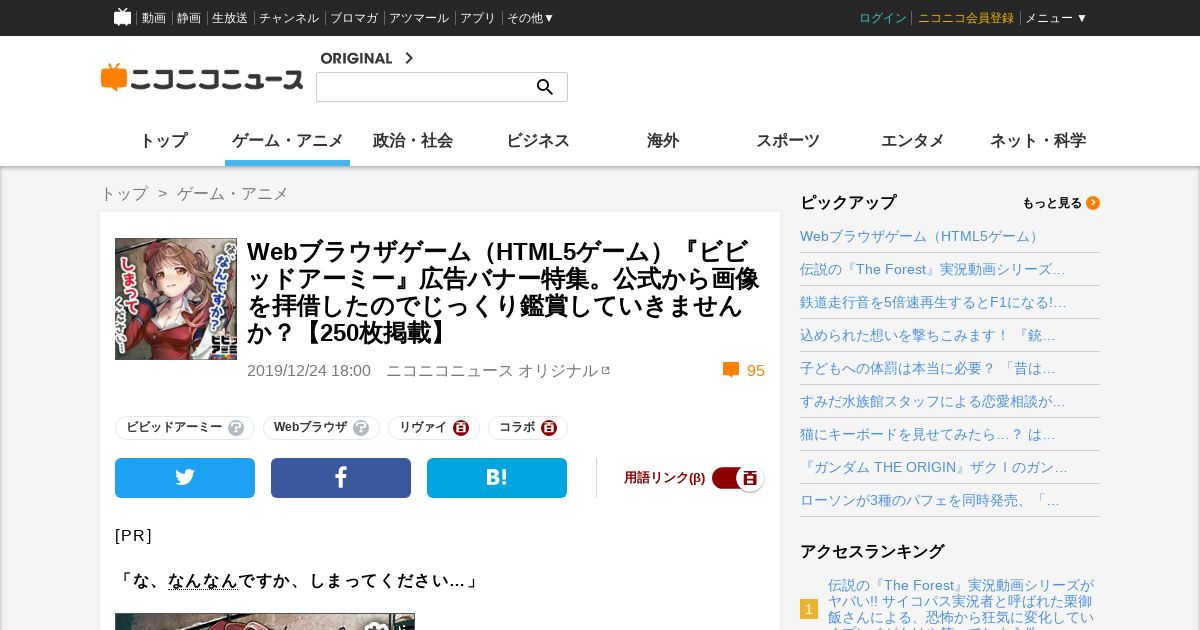Screen dimensions: 1200x630
Task: Open the コラボ tag
Action: (x=517, y=428)
